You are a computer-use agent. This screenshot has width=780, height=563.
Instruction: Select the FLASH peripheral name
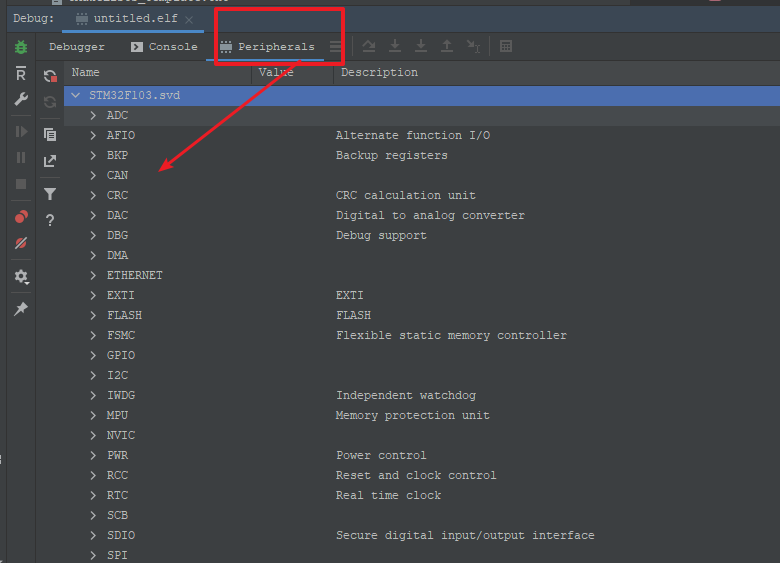124,315
